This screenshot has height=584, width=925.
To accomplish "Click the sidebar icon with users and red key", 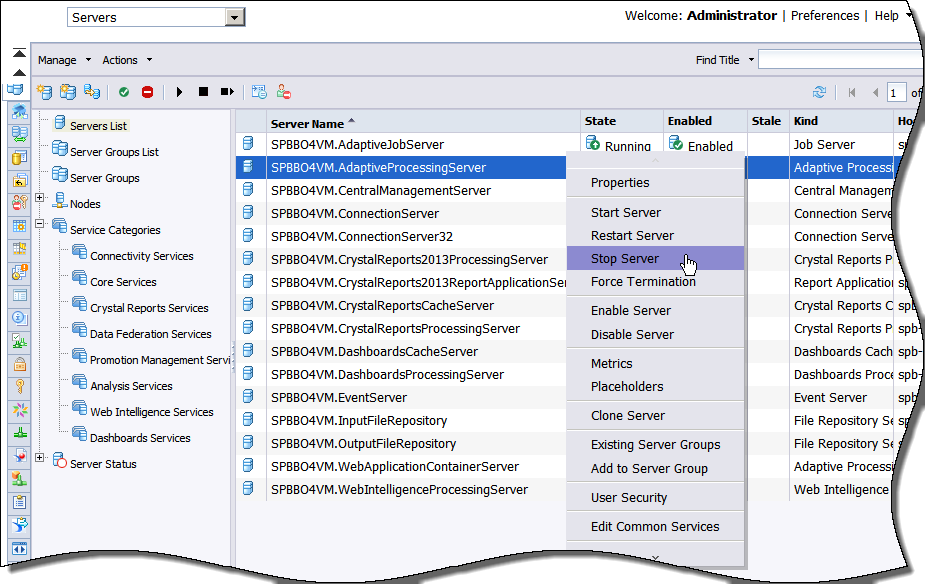I will click(19, 203).
